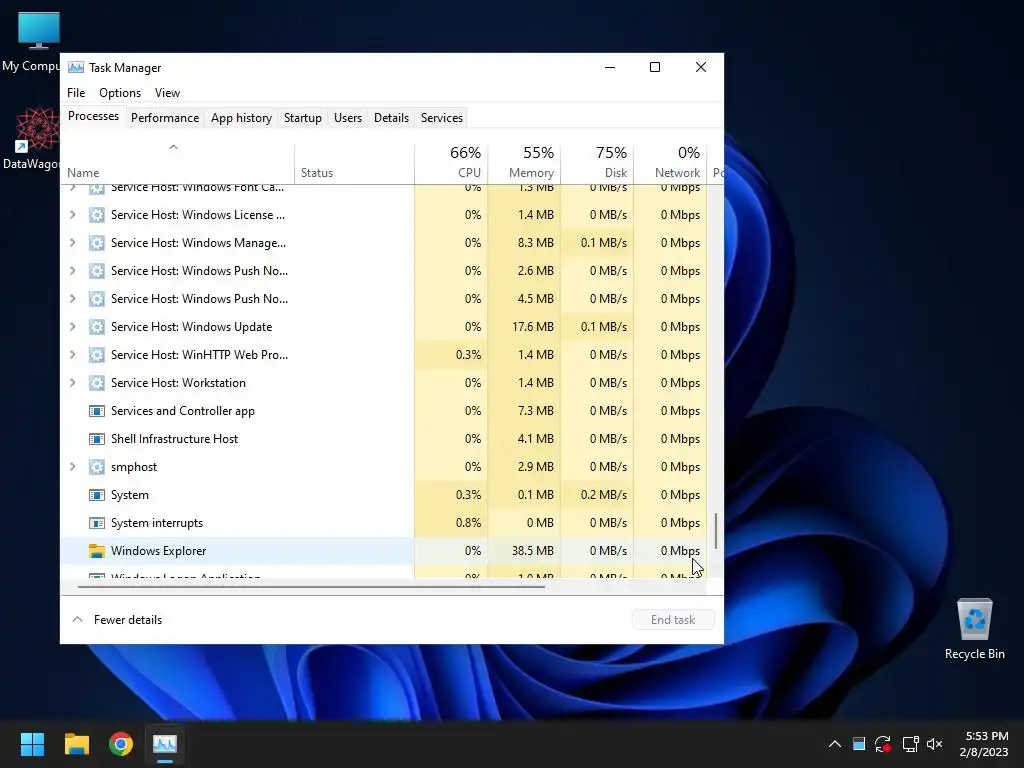Select the My Computer desktop icon

(x=31, y=42)
